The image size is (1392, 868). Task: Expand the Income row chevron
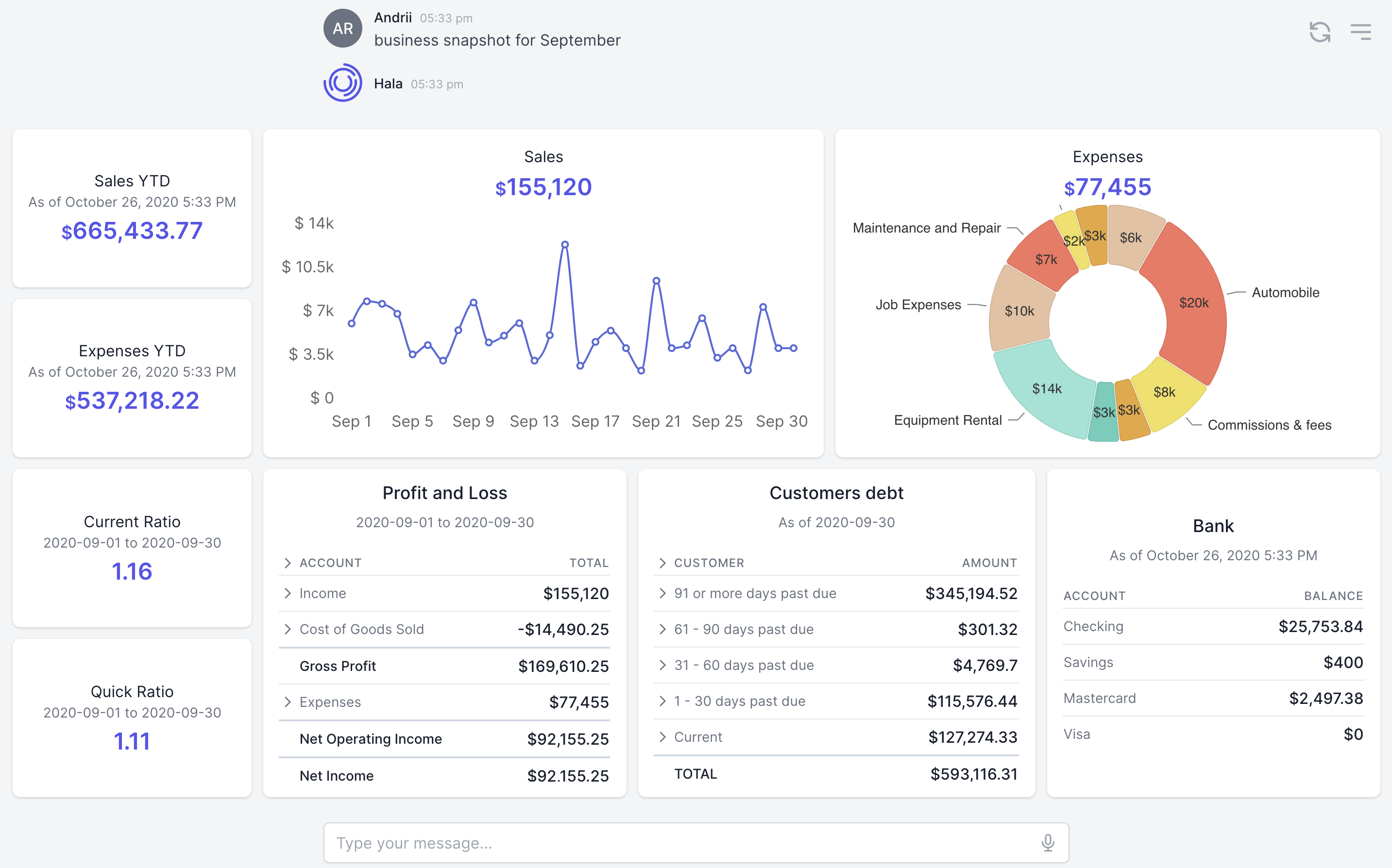[288, 593]
